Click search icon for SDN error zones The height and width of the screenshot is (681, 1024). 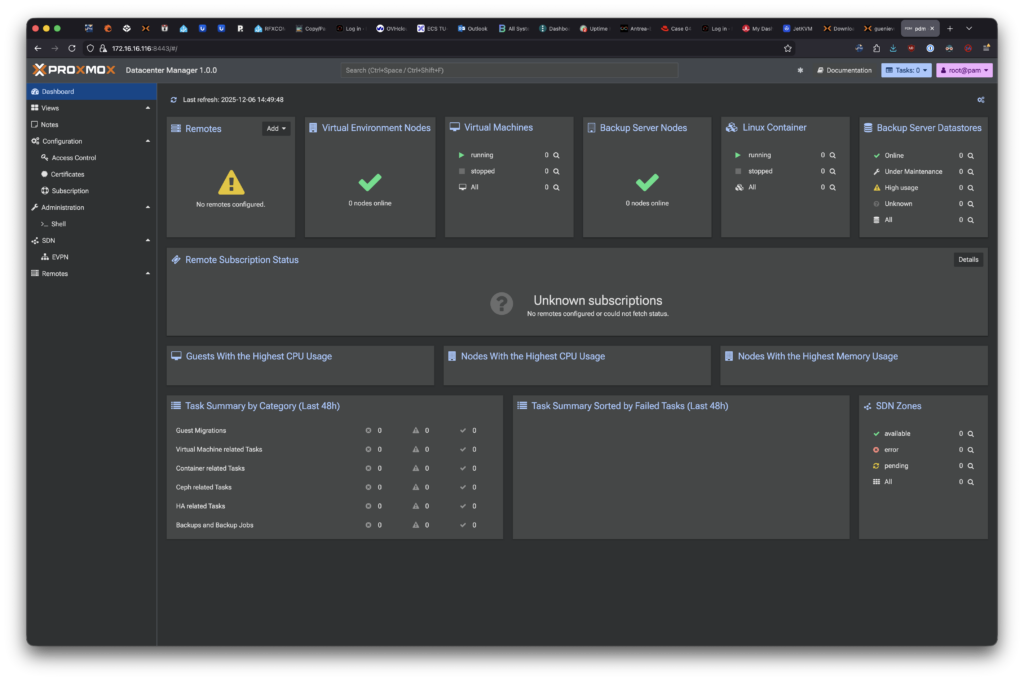point(970,450)
